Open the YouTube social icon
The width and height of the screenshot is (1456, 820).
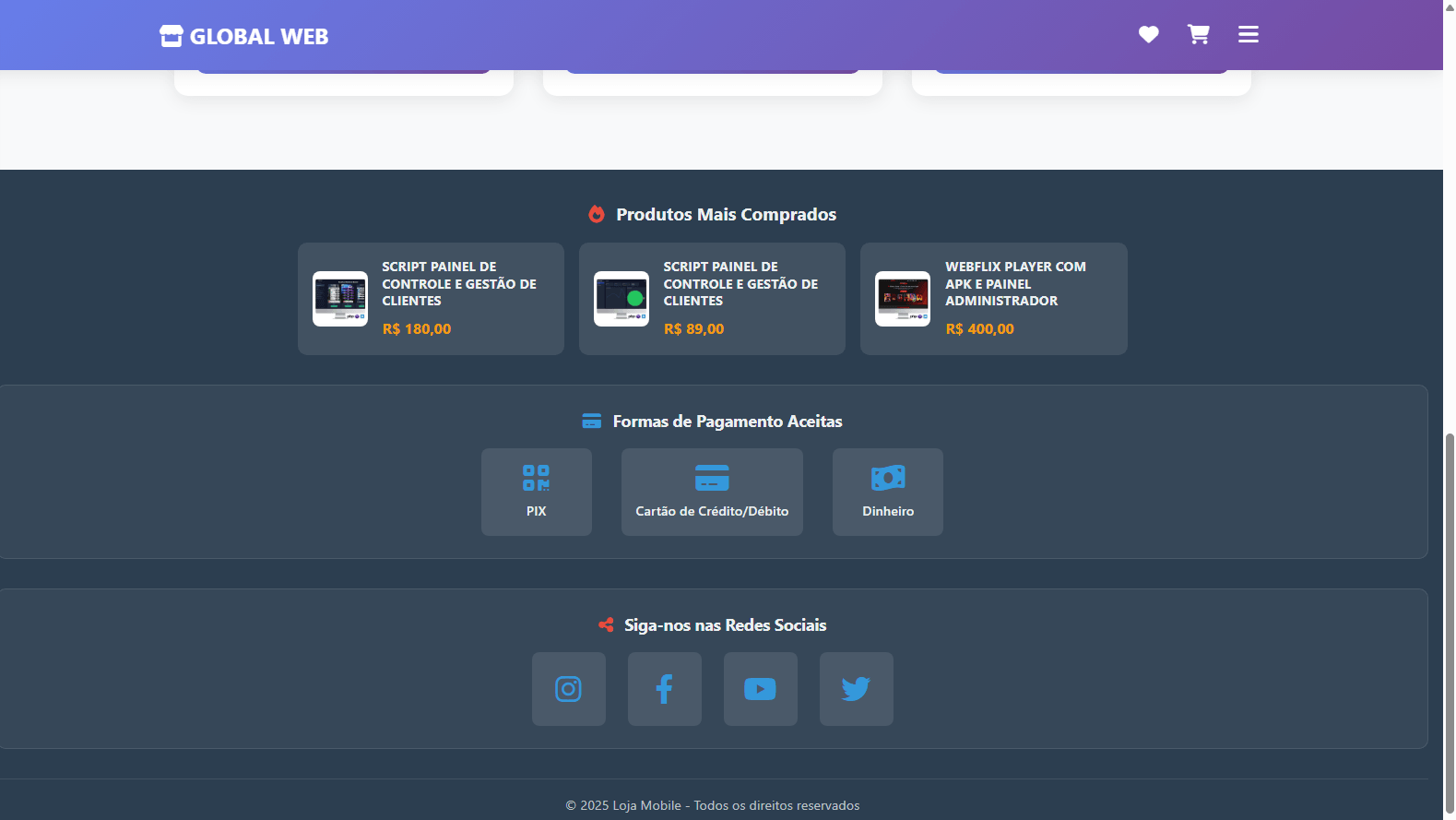pos(760,689)
